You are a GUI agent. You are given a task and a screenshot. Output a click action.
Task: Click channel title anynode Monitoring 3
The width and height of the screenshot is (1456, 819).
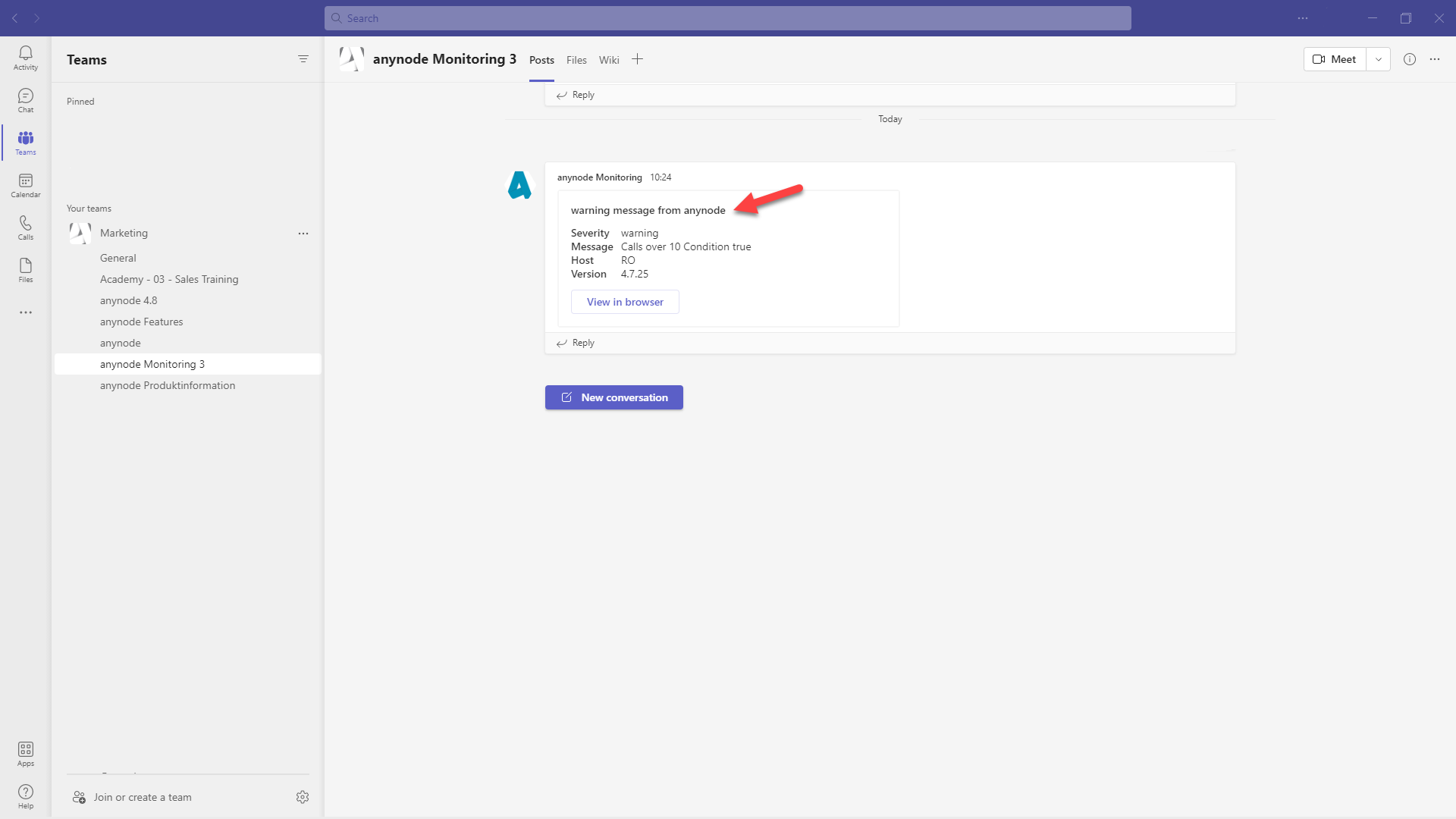click(x=444, y=59)
